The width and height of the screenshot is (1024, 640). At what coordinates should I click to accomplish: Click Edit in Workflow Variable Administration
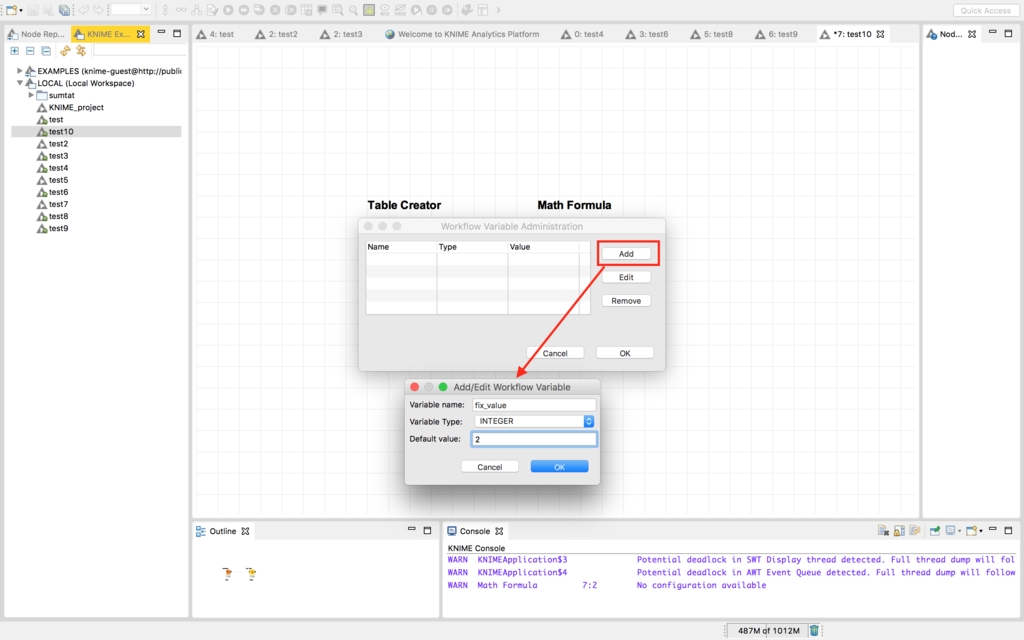point(626,277)
